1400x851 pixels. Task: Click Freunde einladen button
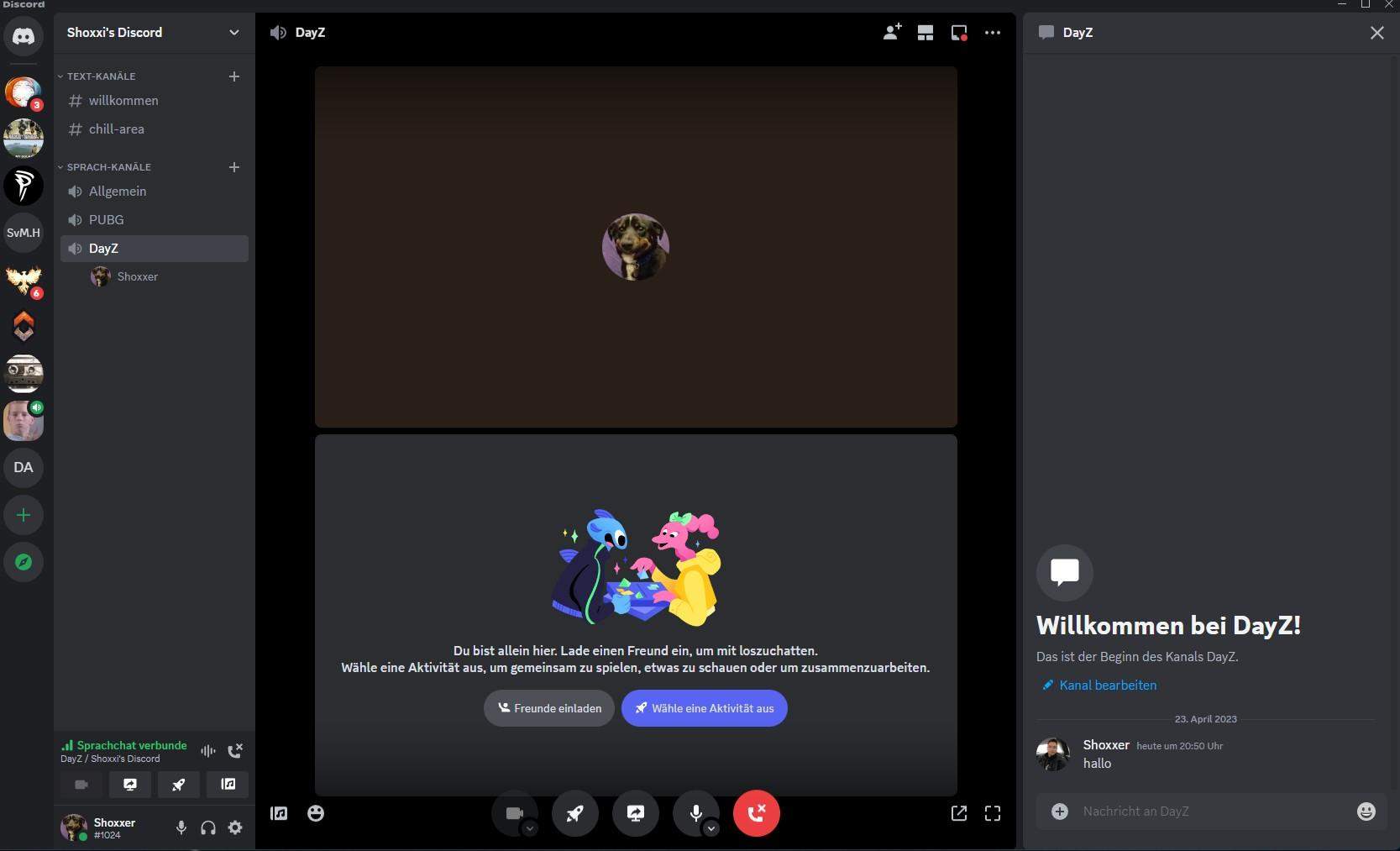point(549,708)
